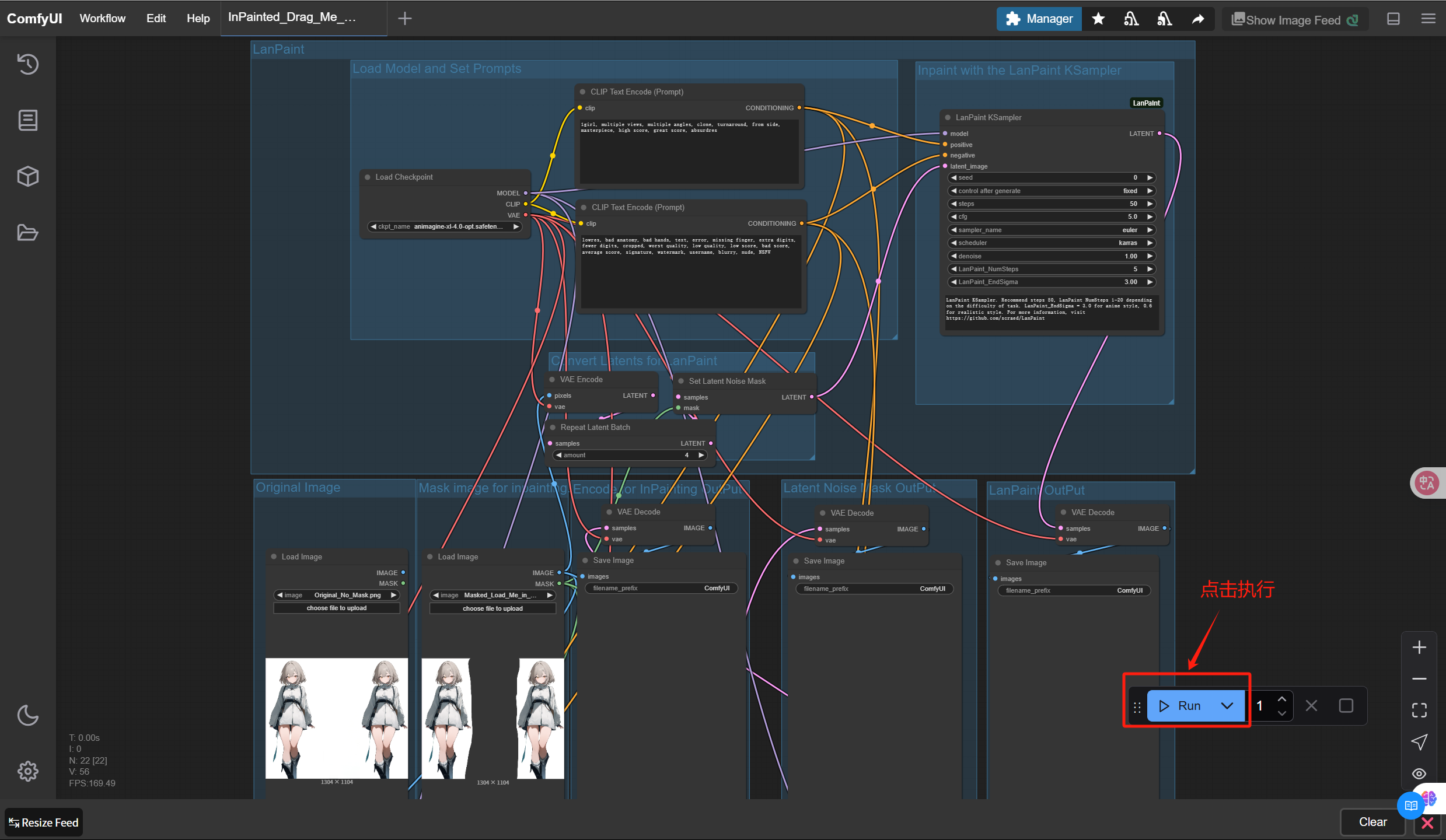Open the settings gear icon

coord(27,771)
